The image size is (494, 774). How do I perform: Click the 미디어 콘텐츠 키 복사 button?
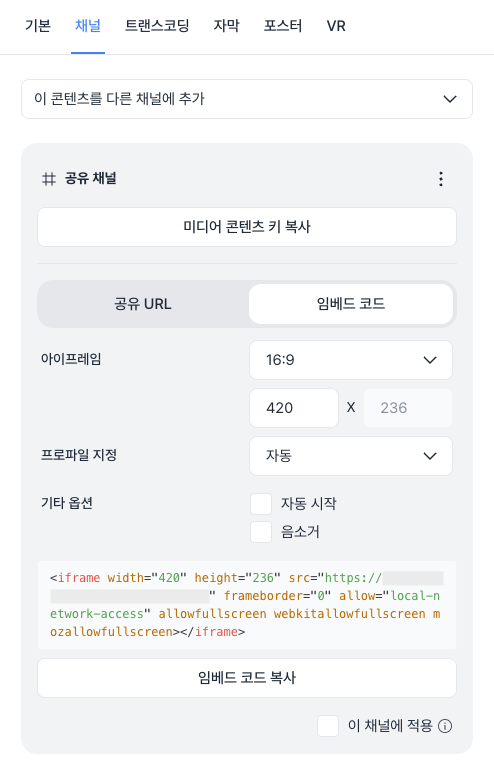(x=247, y=227)
